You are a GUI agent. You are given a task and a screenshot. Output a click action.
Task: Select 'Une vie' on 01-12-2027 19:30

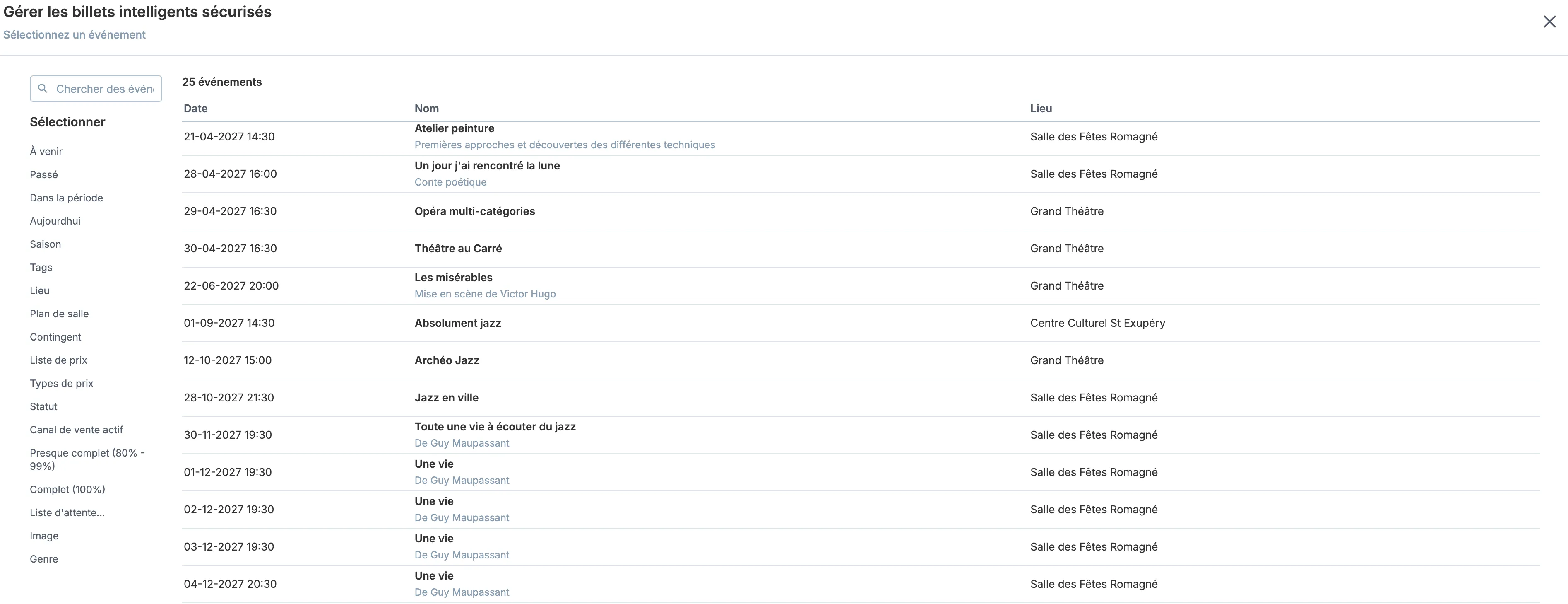pyautogui.click(x=861, y=472)
